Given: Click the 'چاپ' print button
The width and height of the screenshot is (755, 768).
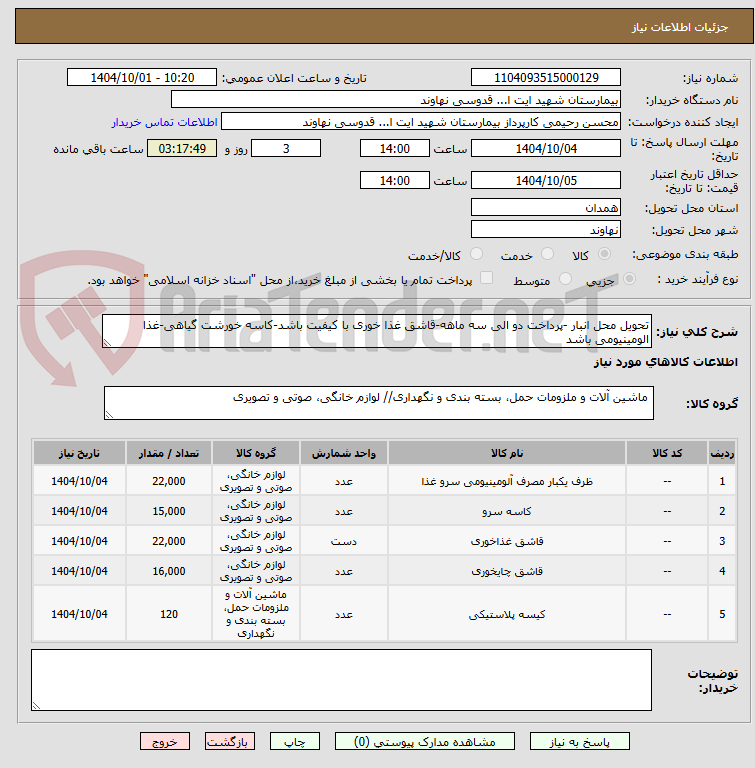Looking at the screenshot, I should (294, 742).
